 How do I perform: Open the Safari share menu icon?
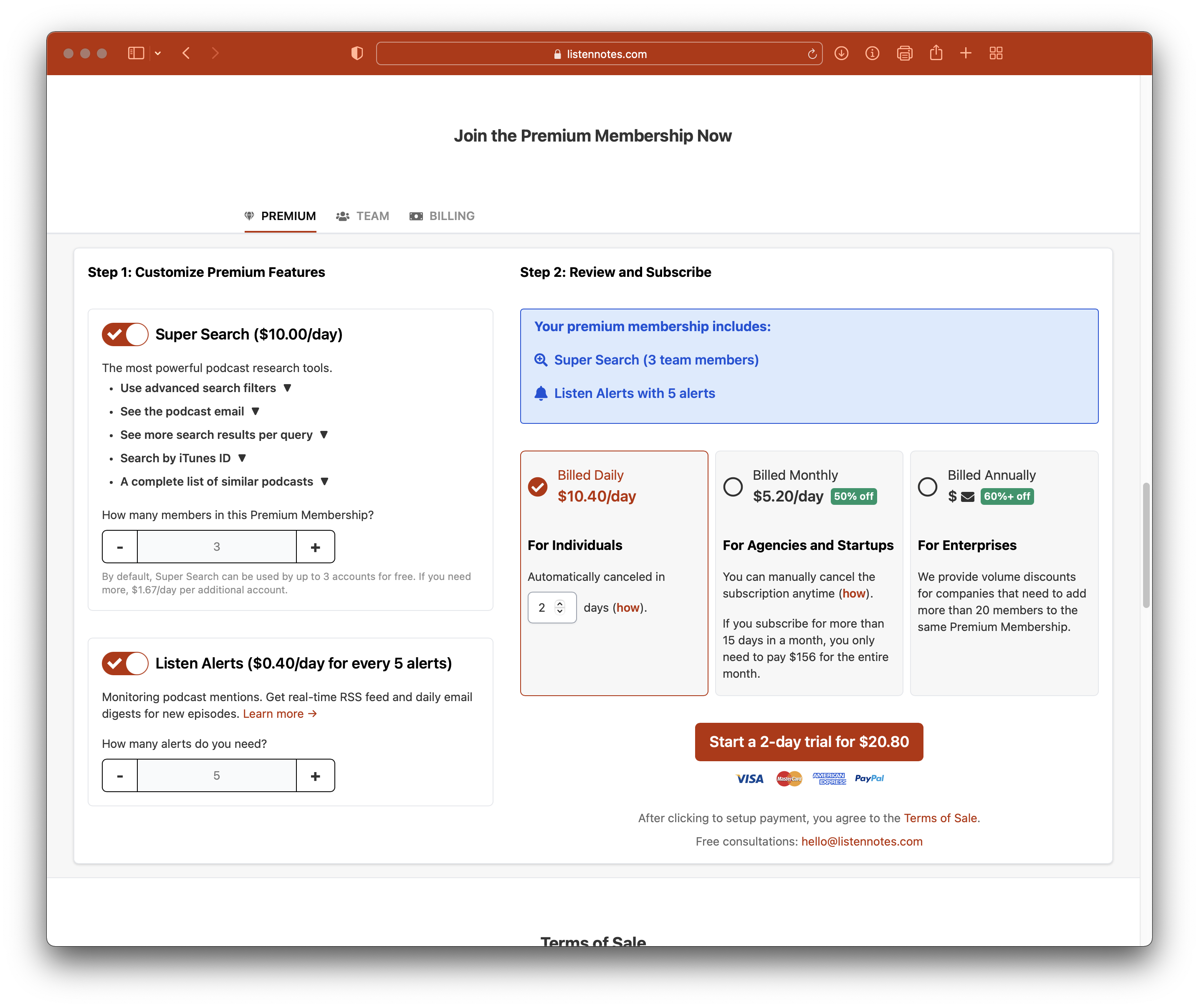(936, 53)
